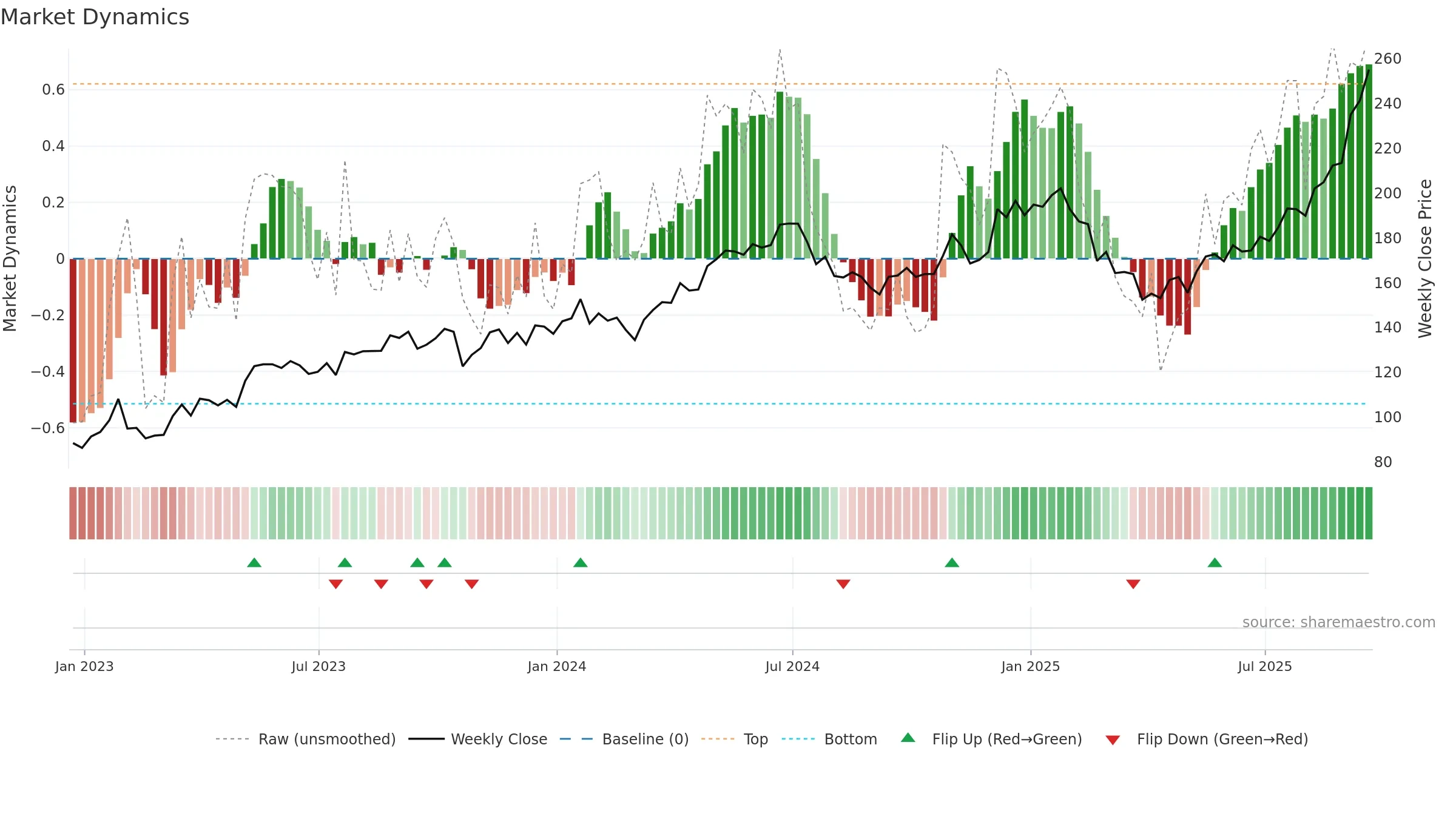Viewport: 1456px width, 819px height.
Task: Click the −0.4 left axis label
Action: (48, 371)
